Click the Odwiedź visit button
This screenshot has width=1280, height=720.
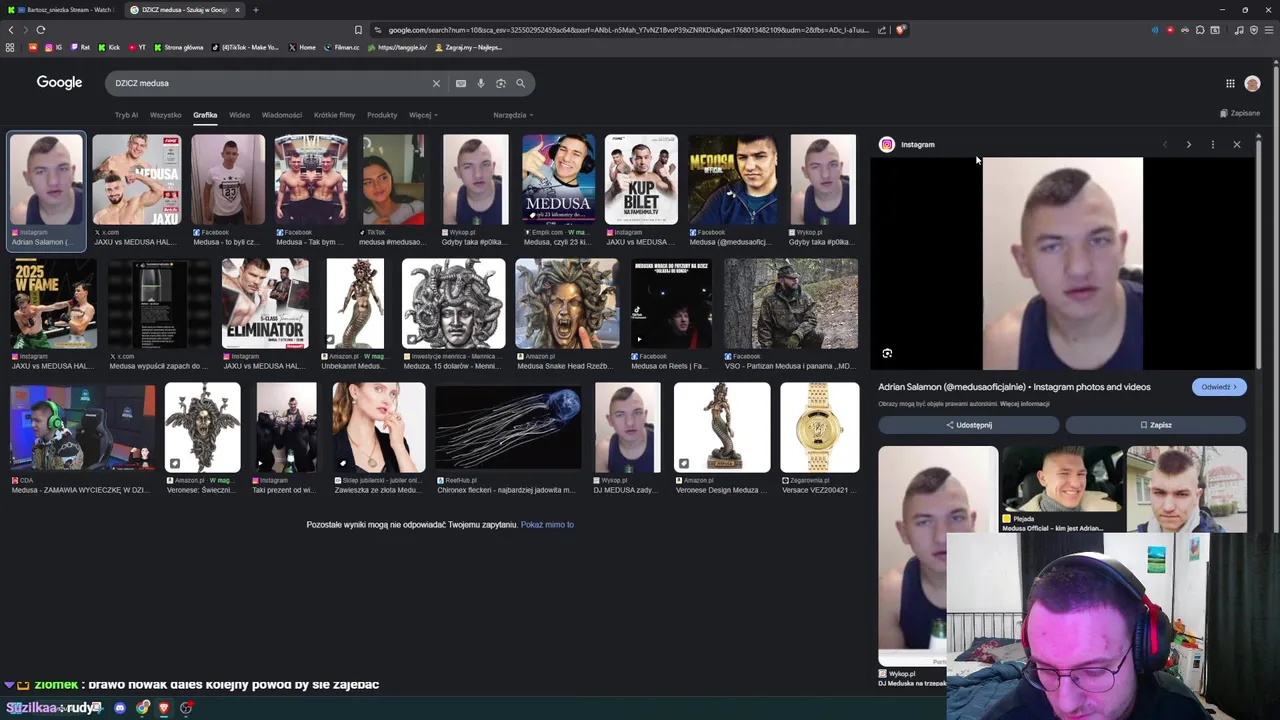point(1219,387)
